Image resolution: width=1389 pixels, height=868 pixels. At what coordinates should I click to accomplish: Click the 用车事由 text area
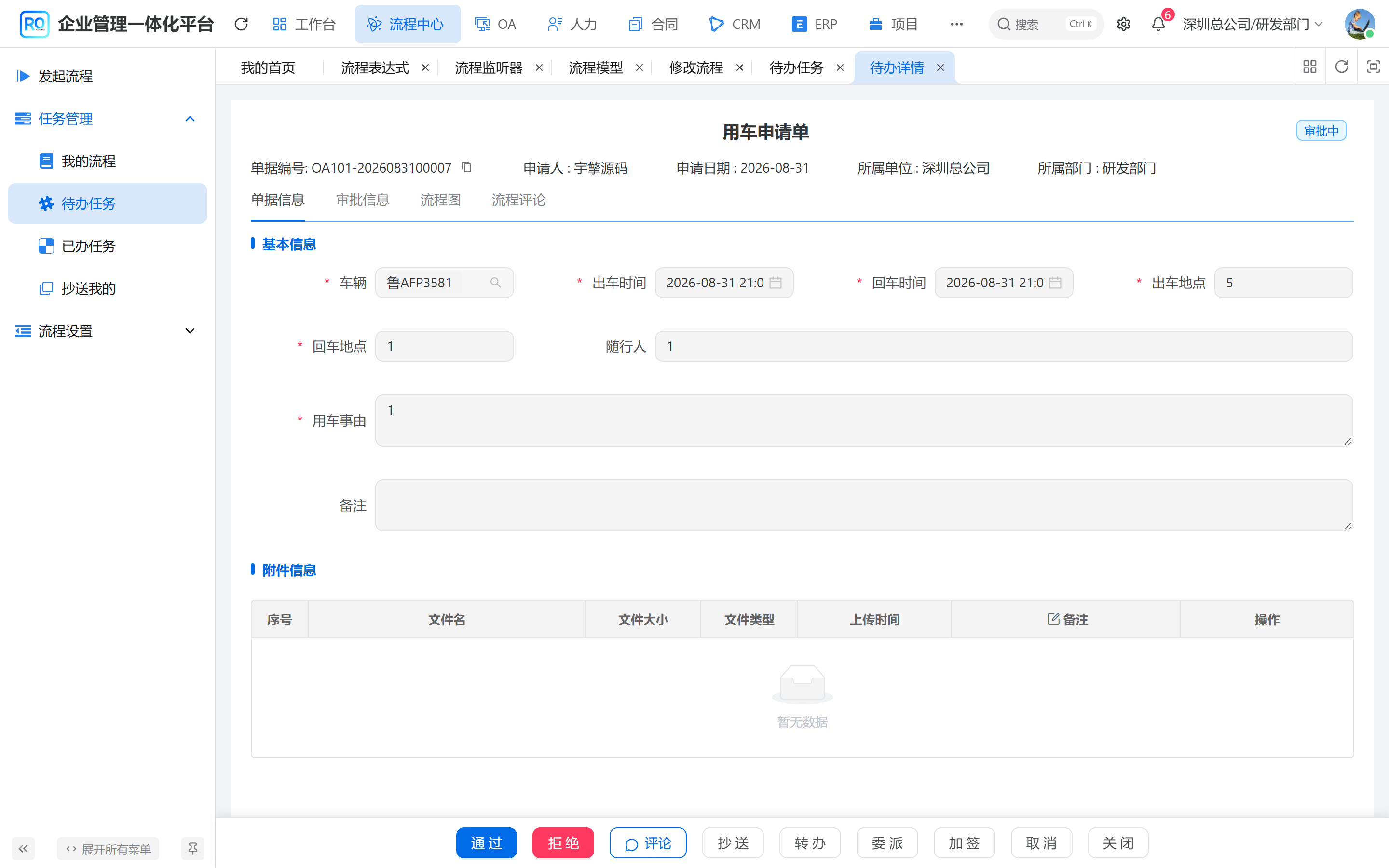[864, 420]
